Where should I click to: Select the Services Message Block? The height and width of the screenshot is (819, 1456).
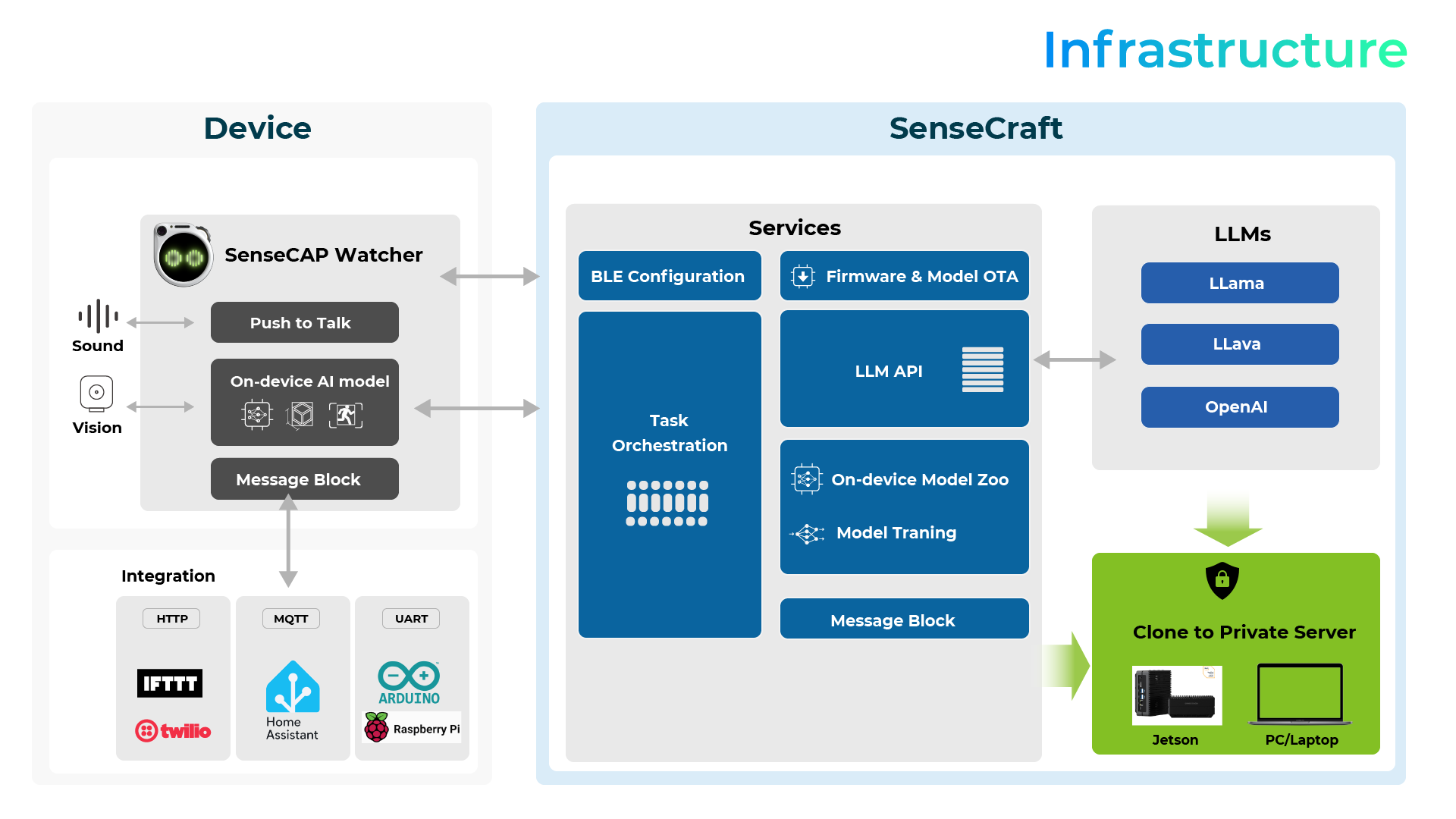click(x=905, y=619)
